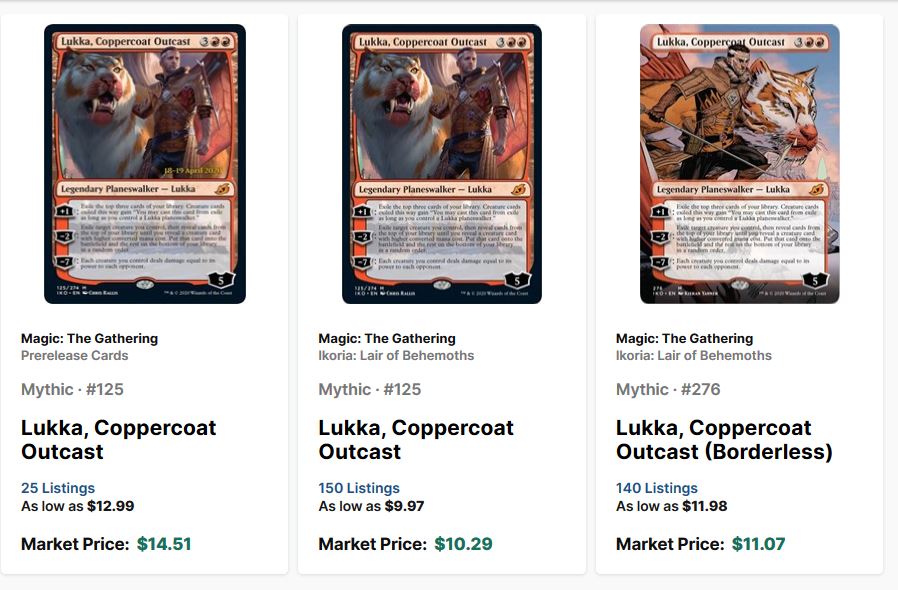Open the Borderless Lukka card image
Viewport: 898px width, 590px height.
(x=739, y=164)
